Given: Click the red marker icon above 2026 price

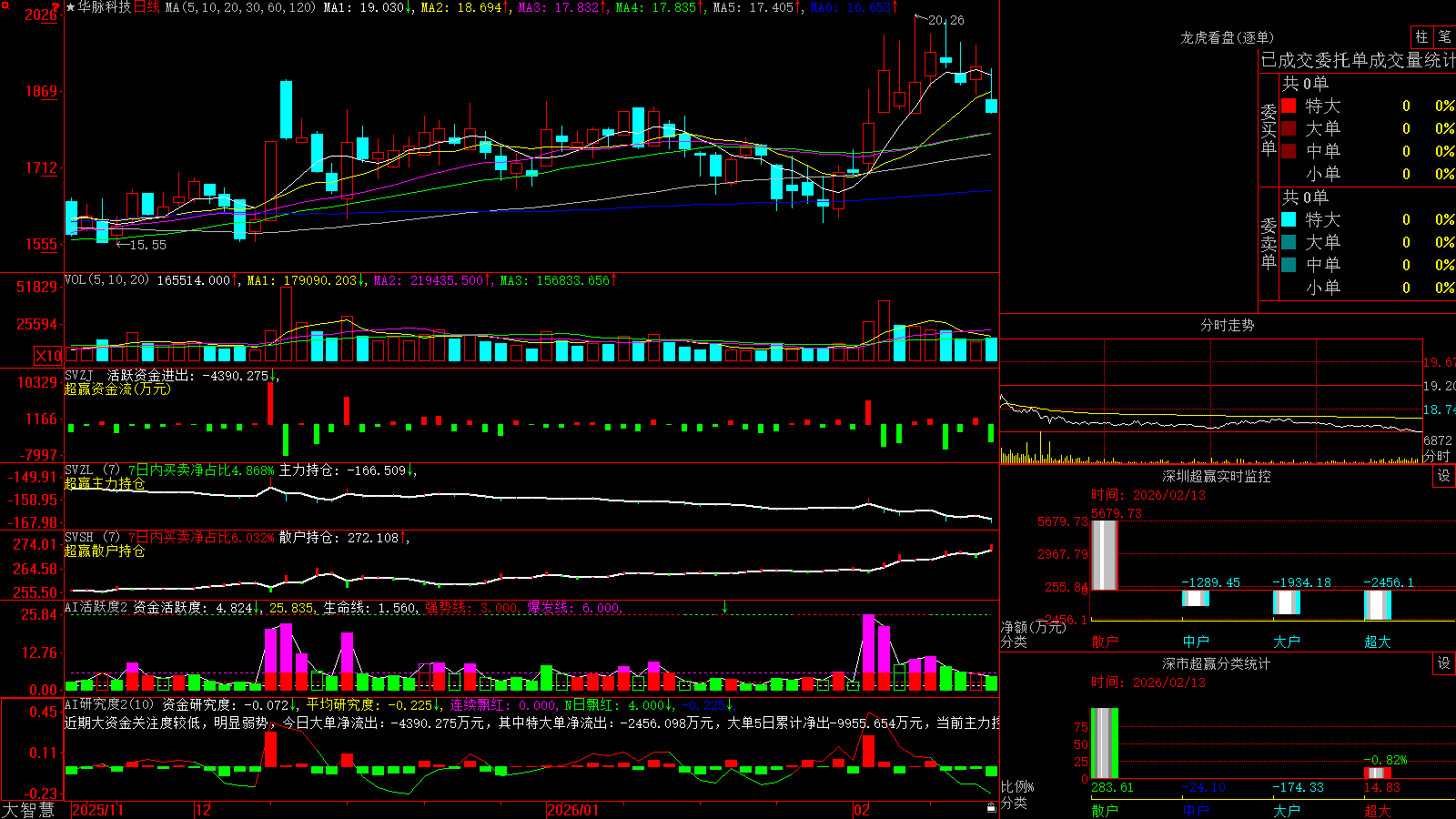Looking at the screenshot, I should pos(56,6).
